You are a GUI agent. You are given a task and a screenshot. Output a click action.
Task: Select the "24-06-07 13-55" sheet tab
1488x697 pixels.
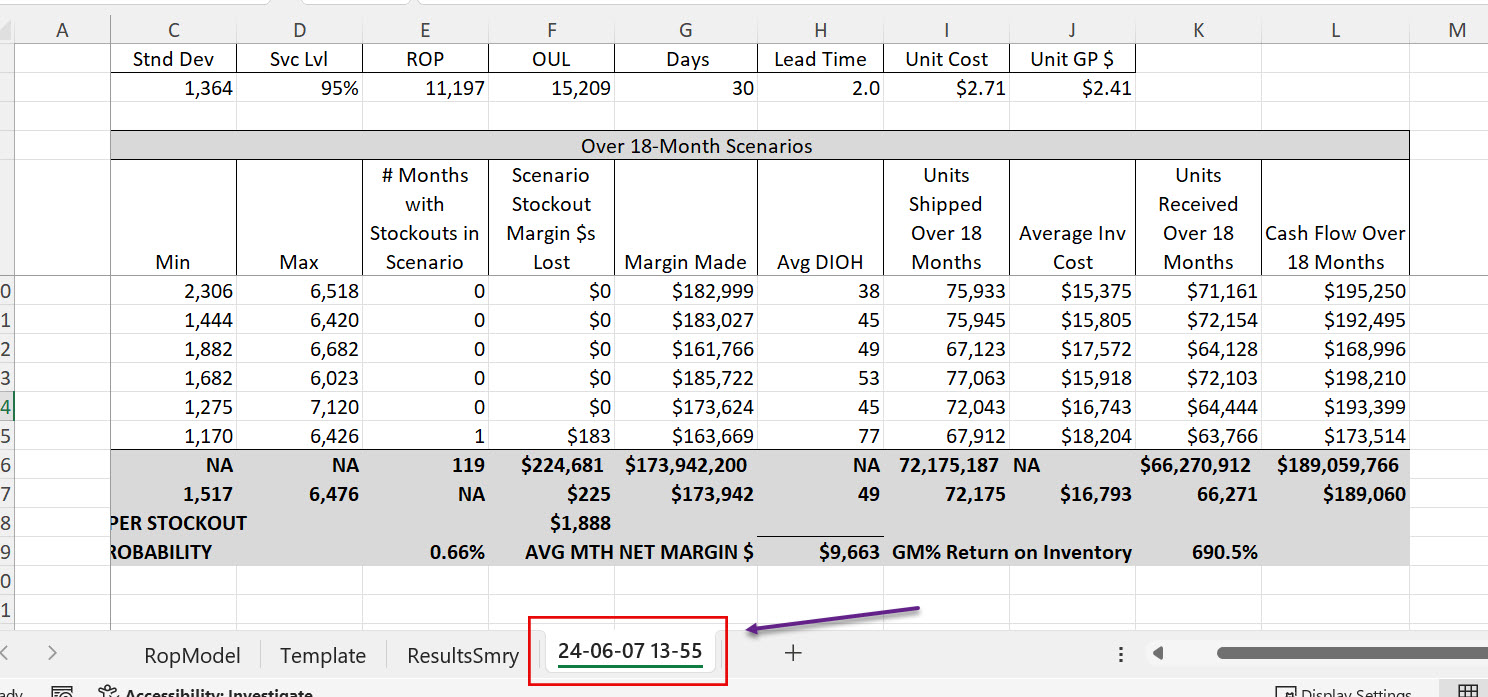tap(629, 650)
